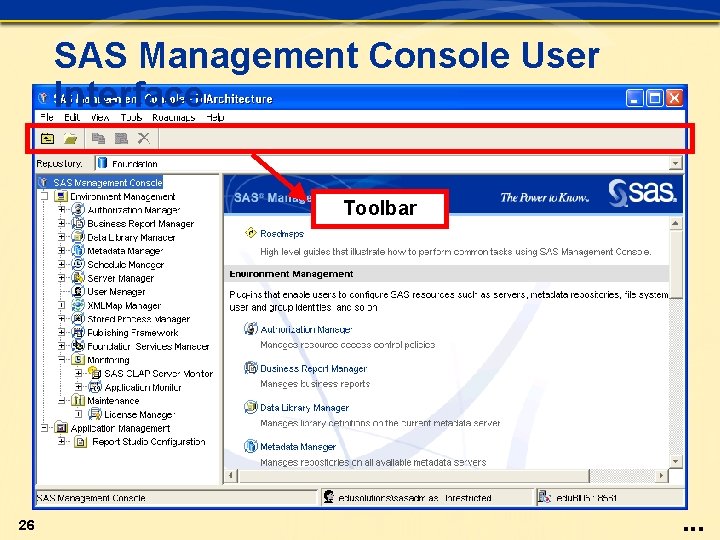Click the SAS OLAP Server Monitor icon

point(95,373)
